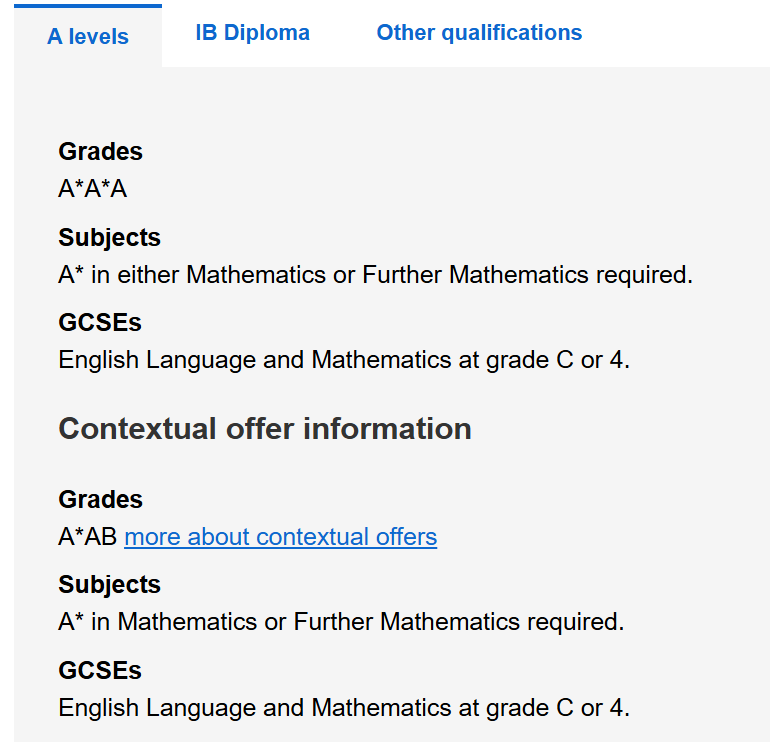Click the Subjects heading under Contextual offer
The width and height of the screenshot is (770, 742).
(110, 584)
